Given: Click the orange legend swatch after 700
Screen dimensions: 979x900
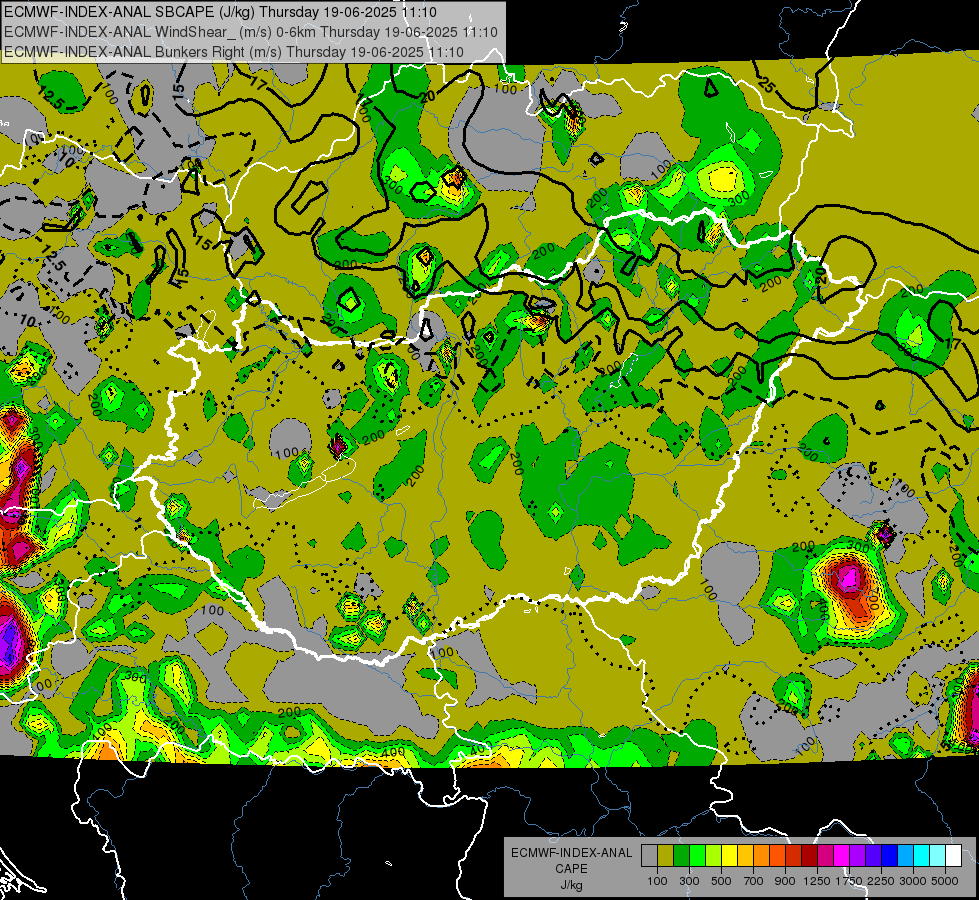Looking at the screenshot, I should [761, 855].
